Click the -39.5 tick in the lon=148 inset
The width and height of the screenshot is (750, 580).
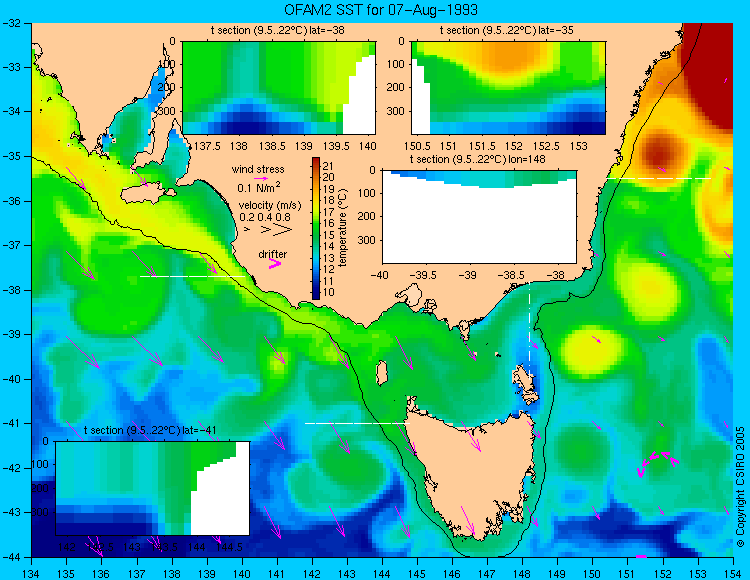424,275
